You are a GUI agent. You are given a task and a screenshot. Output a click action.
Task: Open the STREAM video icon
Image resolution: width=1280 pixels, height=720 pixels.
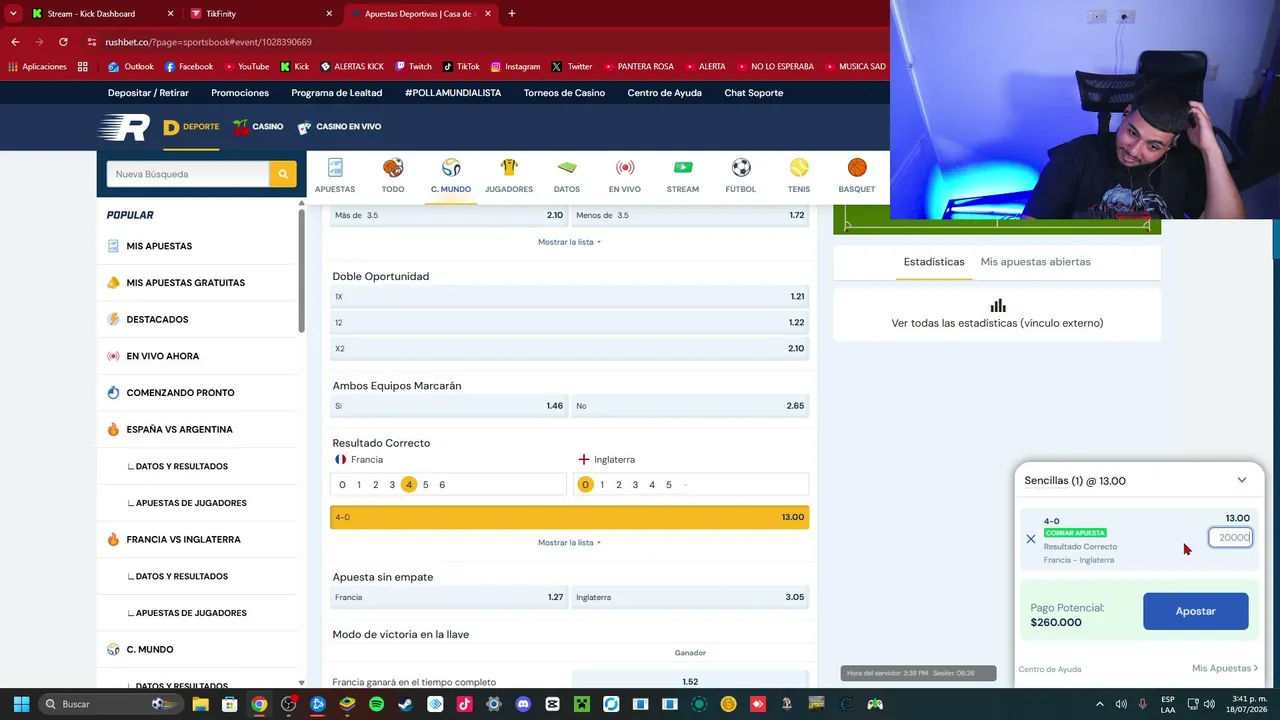[683, 168]
